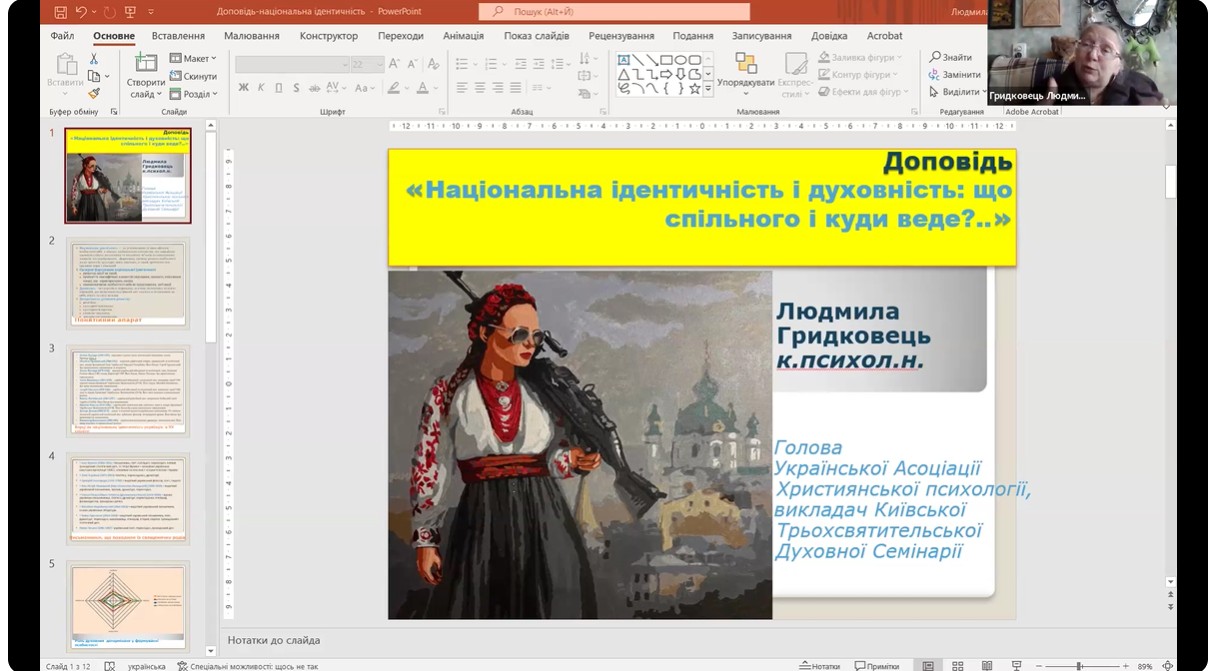Switch to the Показ слайдів tab
The image size is (1212, 671).
coord(536,36)
